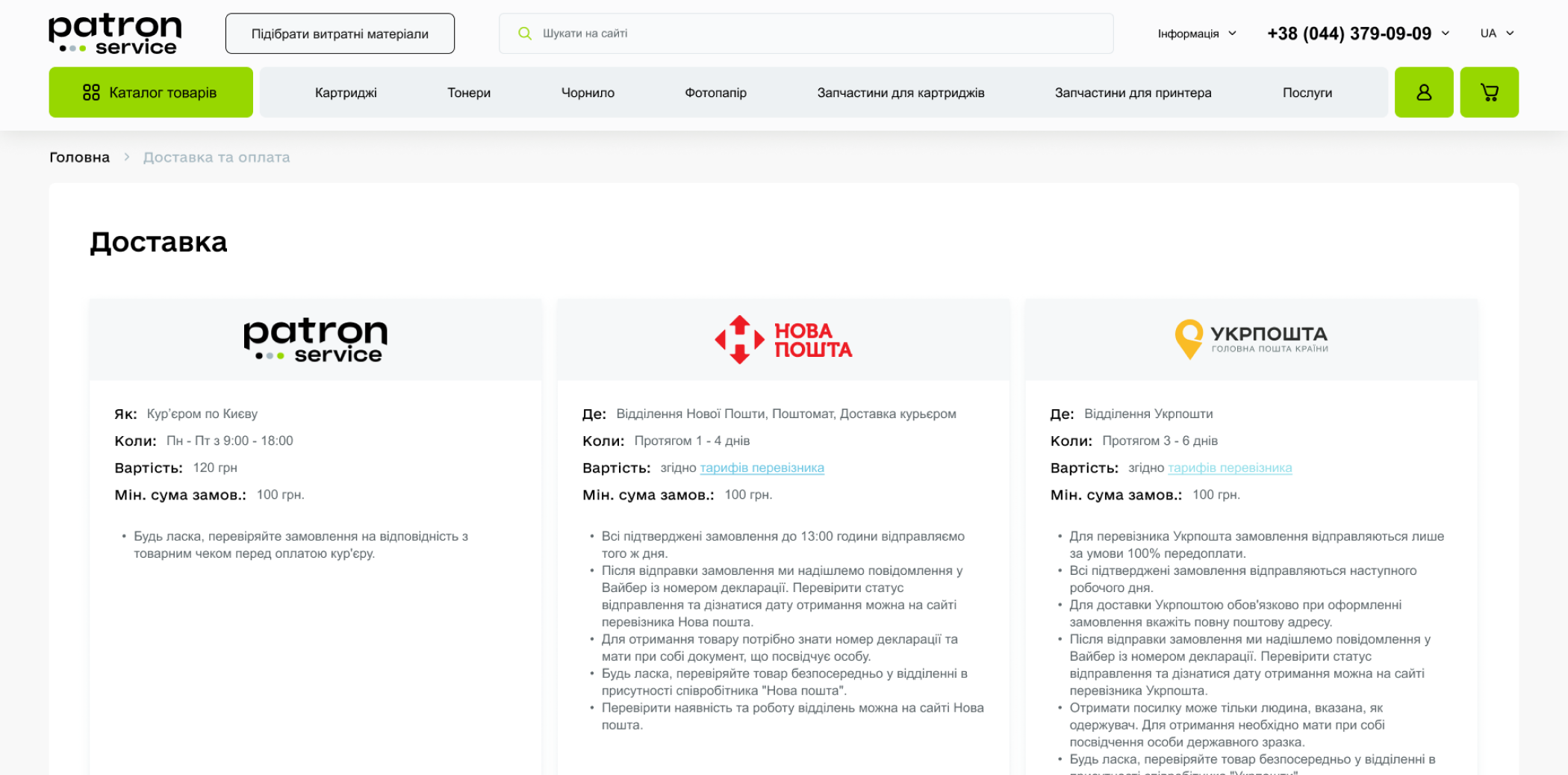Click the Ukrposhta logo
This screenshot has height=775, width=1568.
pos(1251,340)
